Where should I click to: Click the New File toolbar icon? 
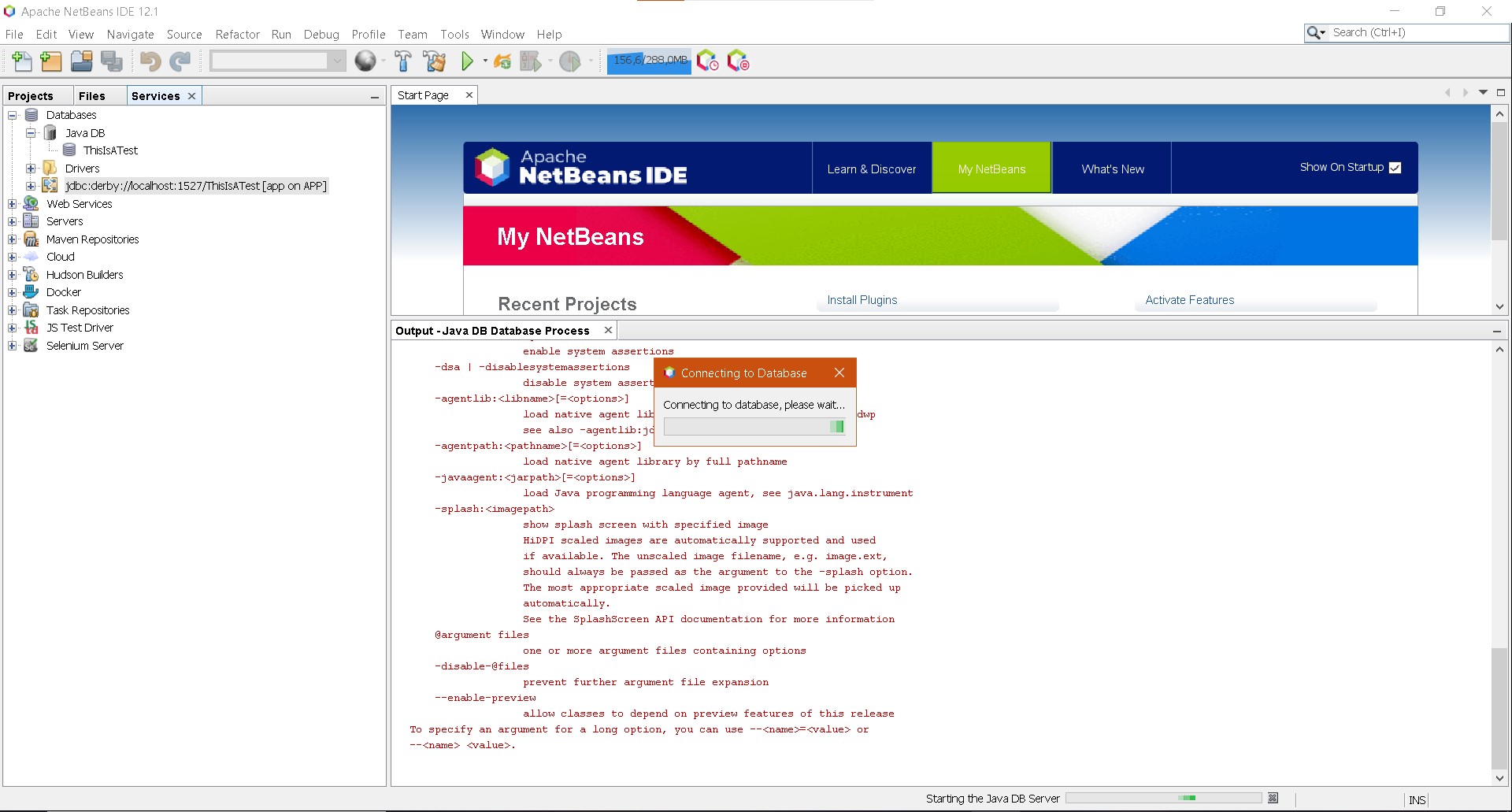coord(22,61)
